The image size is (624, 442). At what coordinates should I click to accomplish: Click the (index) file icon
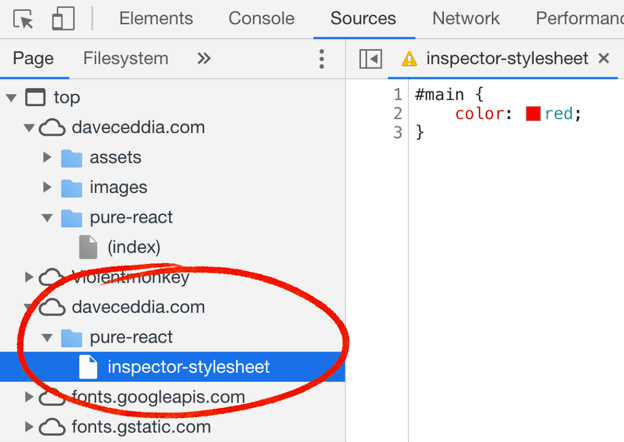click(x=88, y=247)
